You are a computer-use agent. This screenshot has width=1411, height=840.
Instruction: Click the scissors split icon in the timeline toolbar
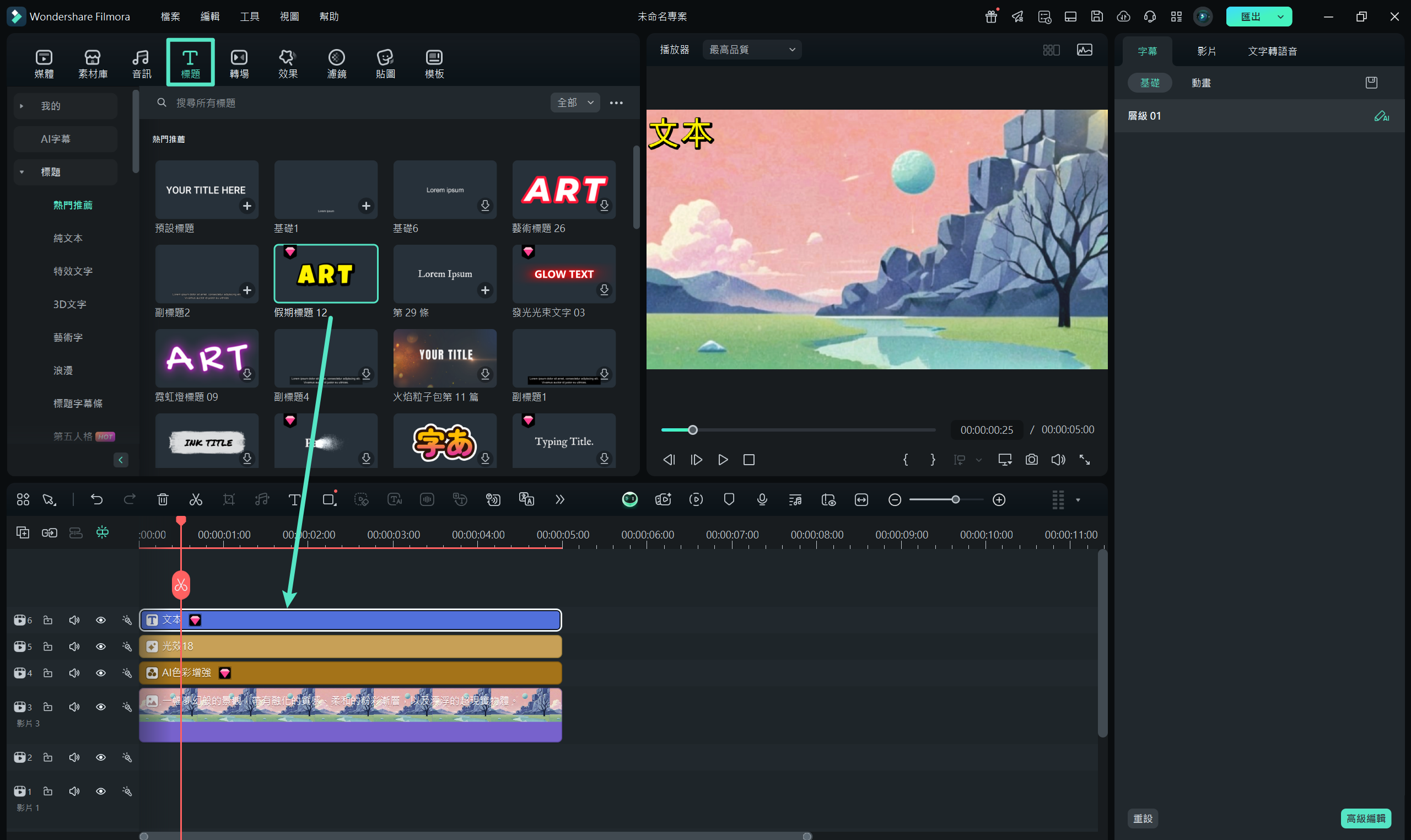pos(196,499)
